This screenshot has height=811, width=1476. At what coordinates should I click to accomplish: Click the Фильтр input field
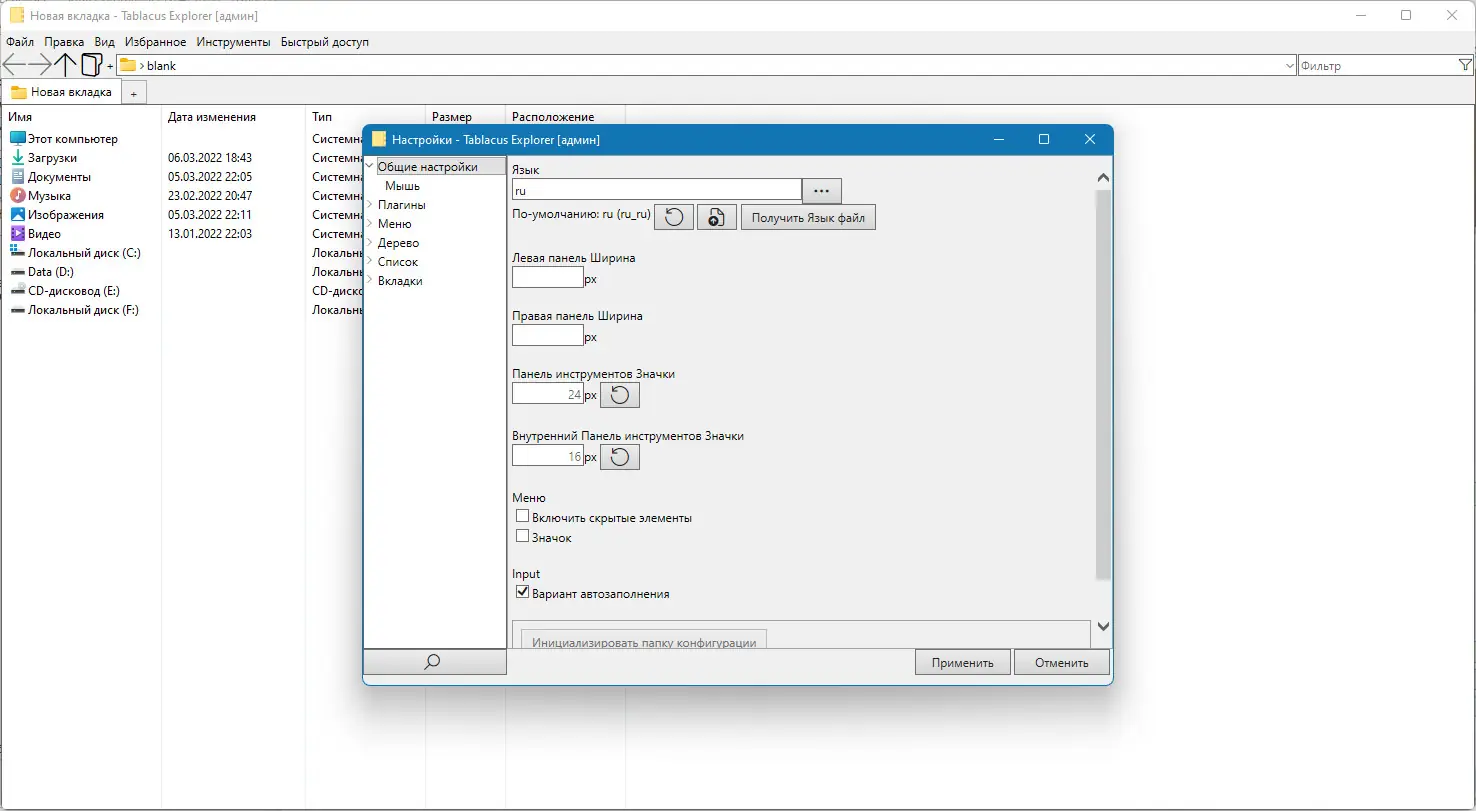tap(1377, 66)
